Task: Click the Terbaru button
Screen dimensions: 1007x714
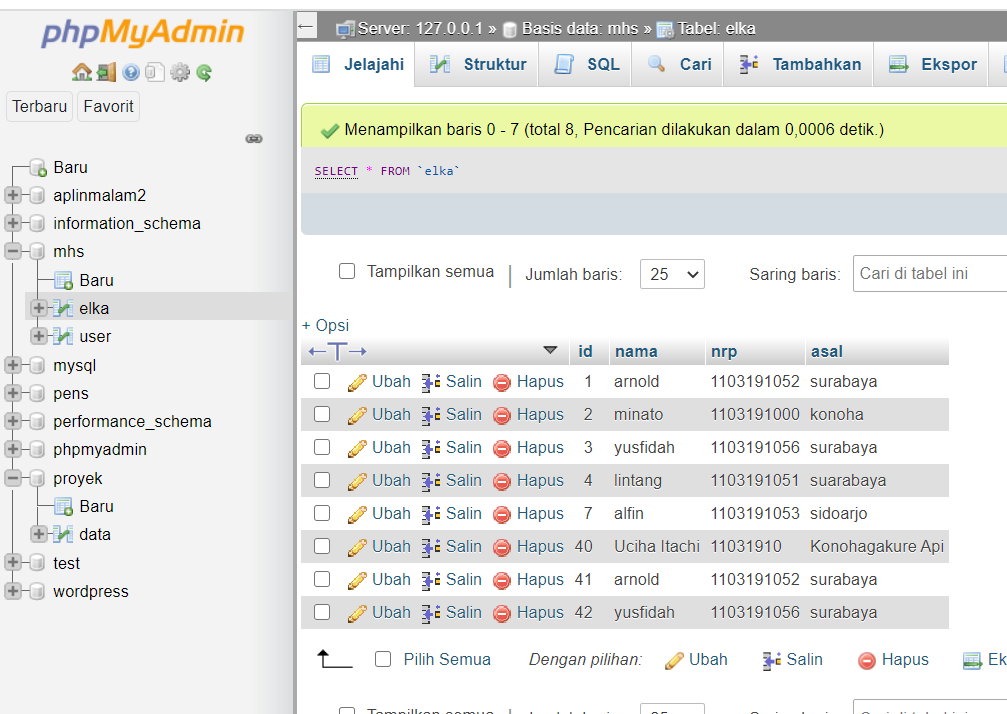Action: [39, 107]
